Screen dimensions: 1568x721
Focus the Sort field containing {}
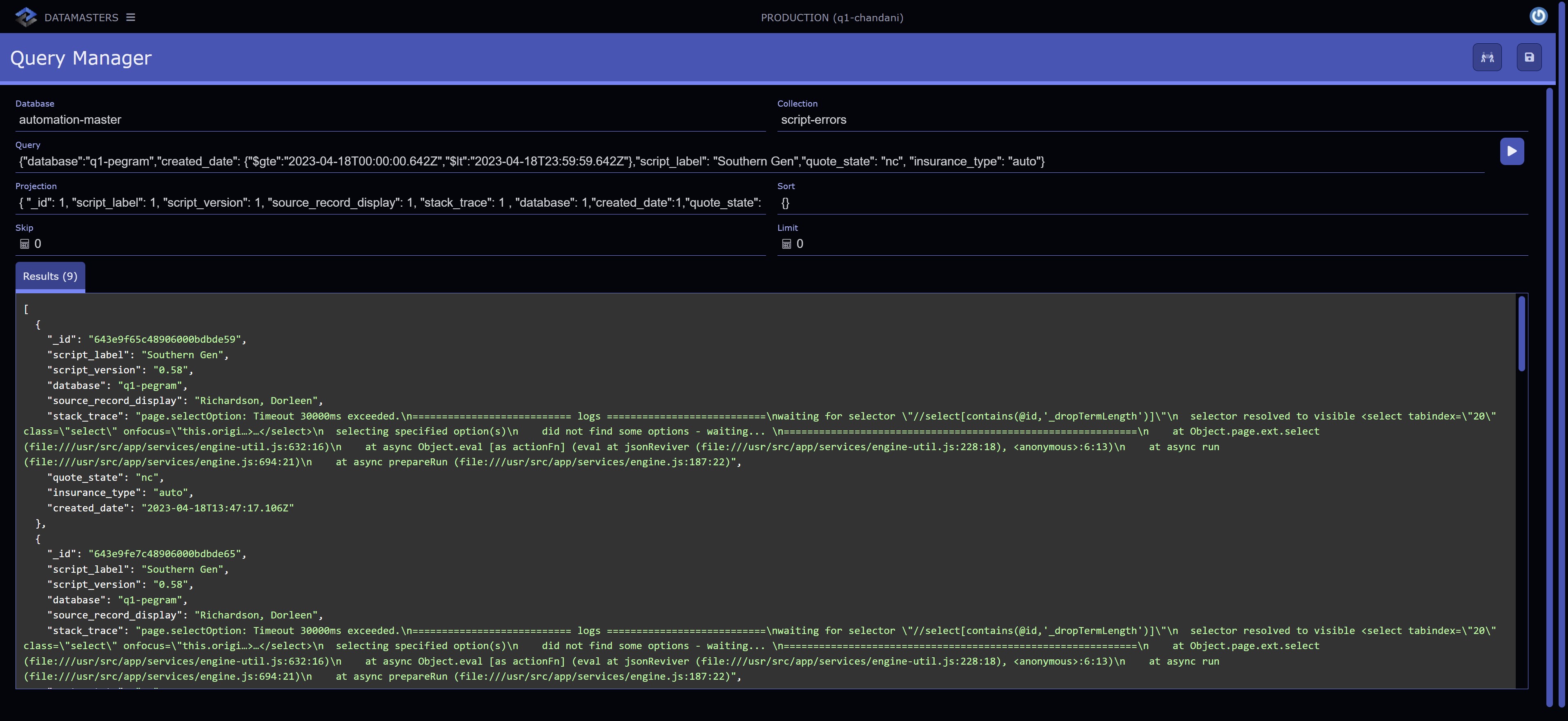click(1150, 203)
